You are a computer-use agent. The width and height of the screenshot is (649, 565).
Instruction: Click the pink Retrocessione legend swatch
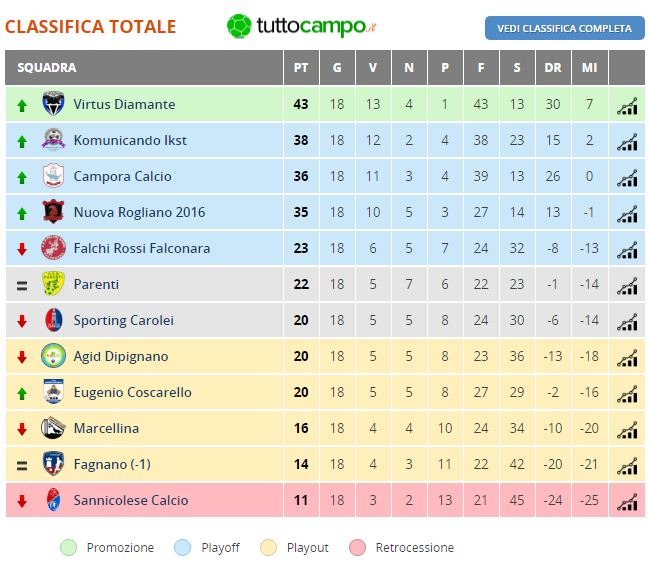358,548
